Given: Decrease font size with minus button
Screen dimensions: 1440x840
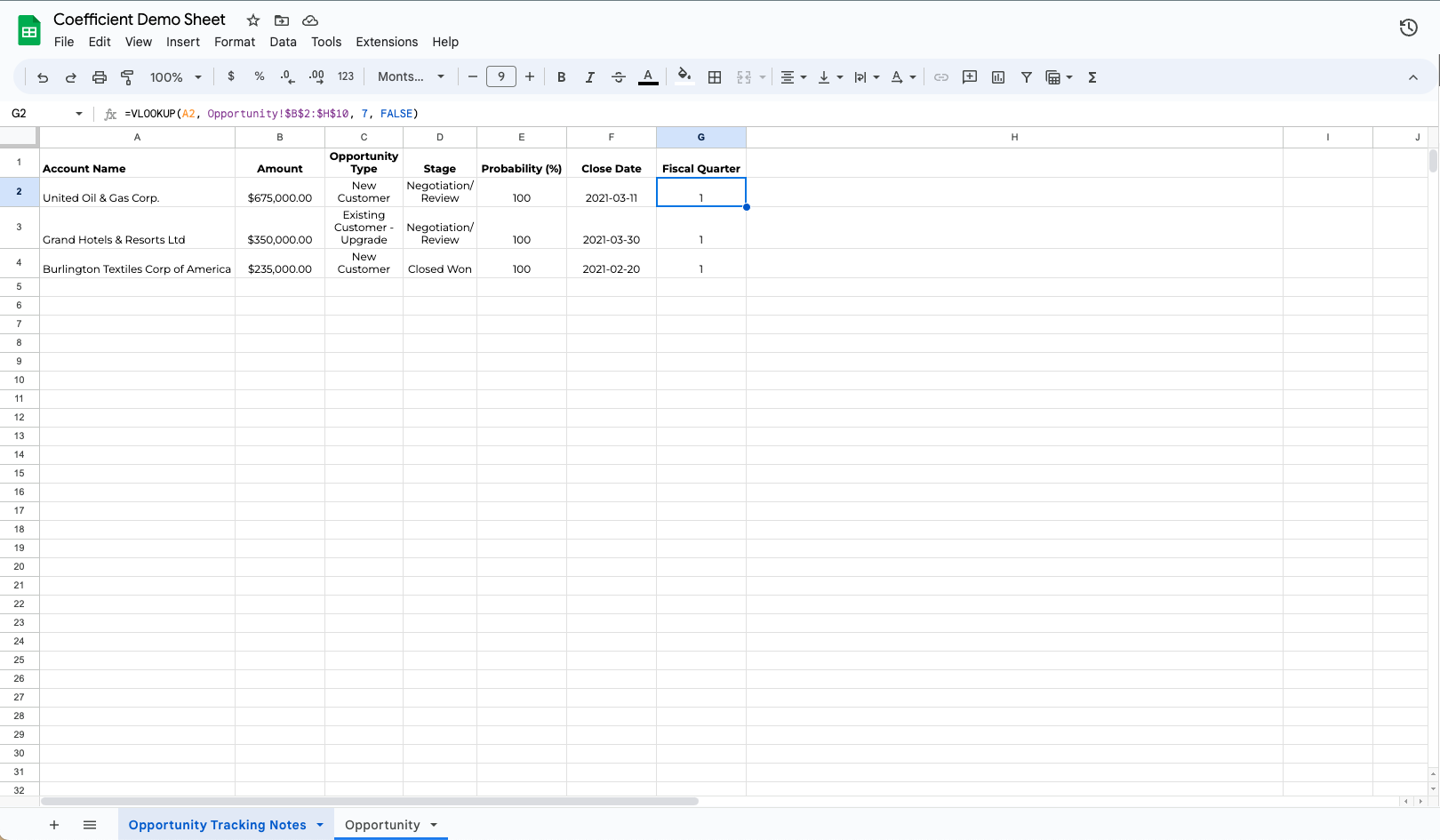Looking at the screenshot, I should (473, 76).
